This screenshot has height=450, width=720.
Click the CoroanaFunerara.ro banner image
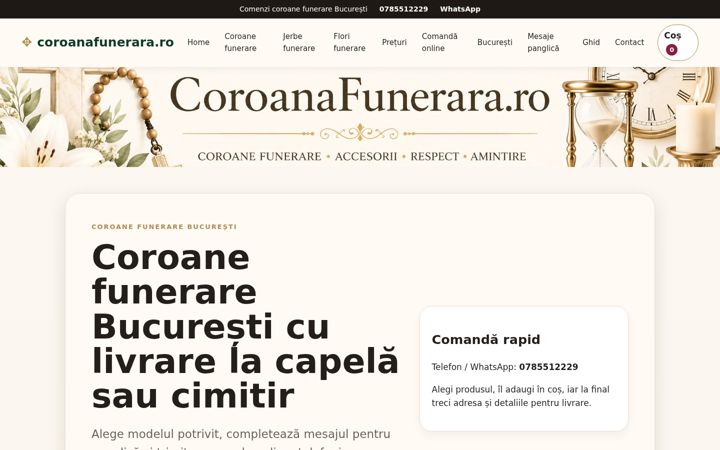[x=360, y=117]
